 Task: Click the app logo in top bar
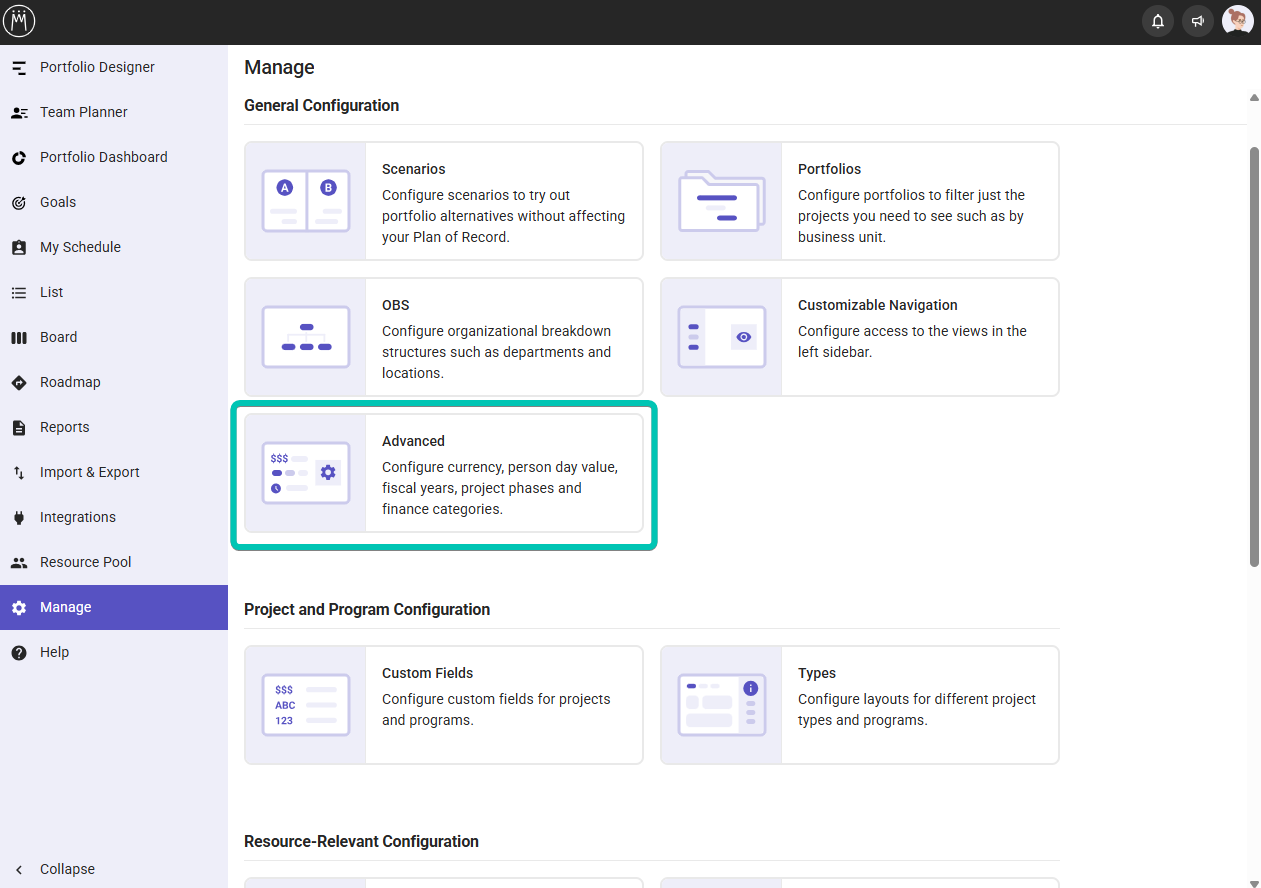[x=20, y=21]
